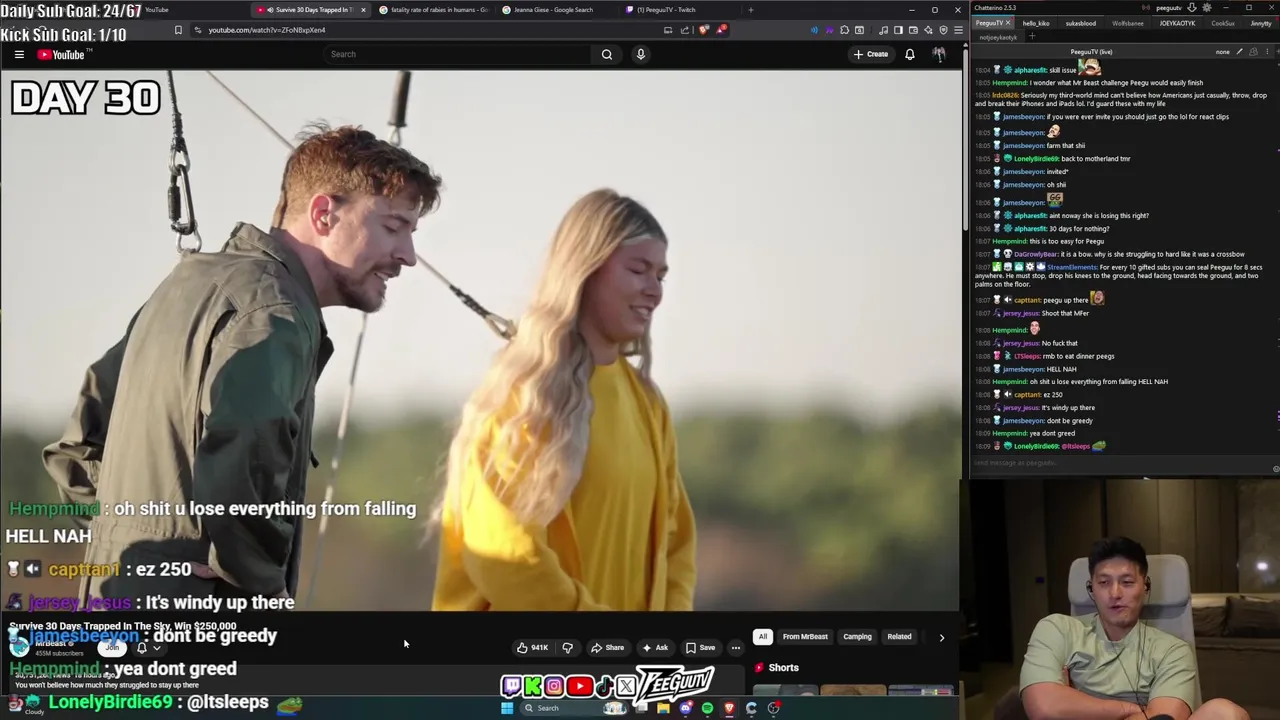
Task: Like the video with 941K likes
Action: (533, 648)
